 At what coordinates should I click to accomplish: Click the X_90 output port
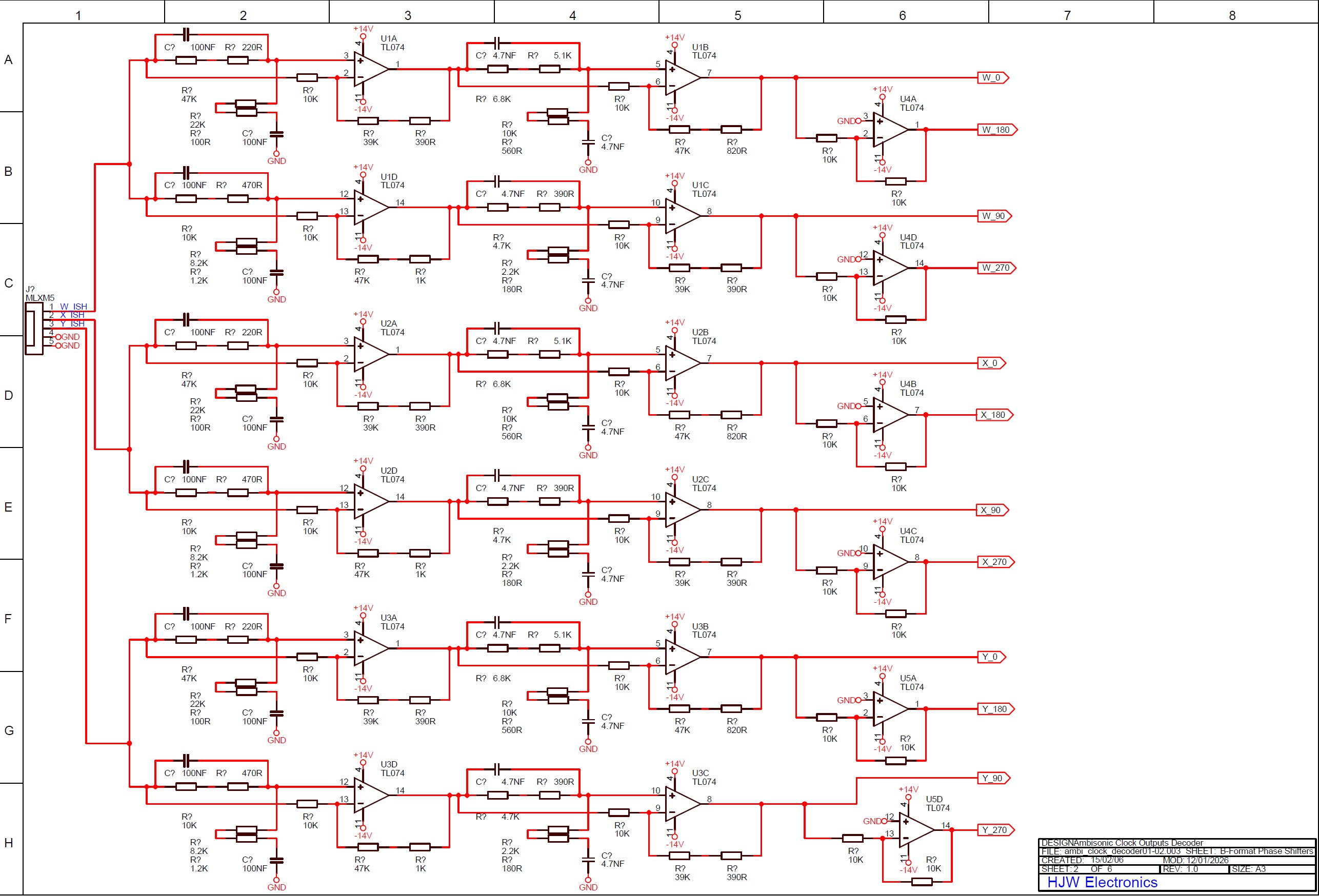pos(991,510)
